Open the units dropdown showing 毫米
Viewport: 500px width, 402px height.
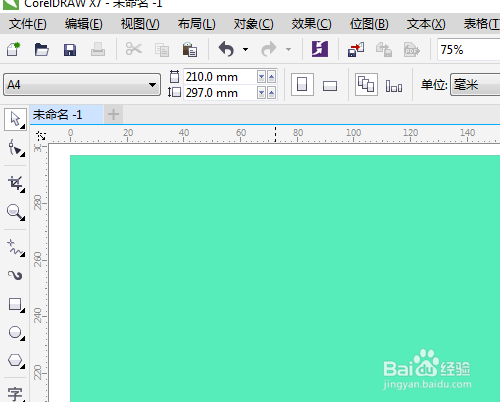(475, 85)
